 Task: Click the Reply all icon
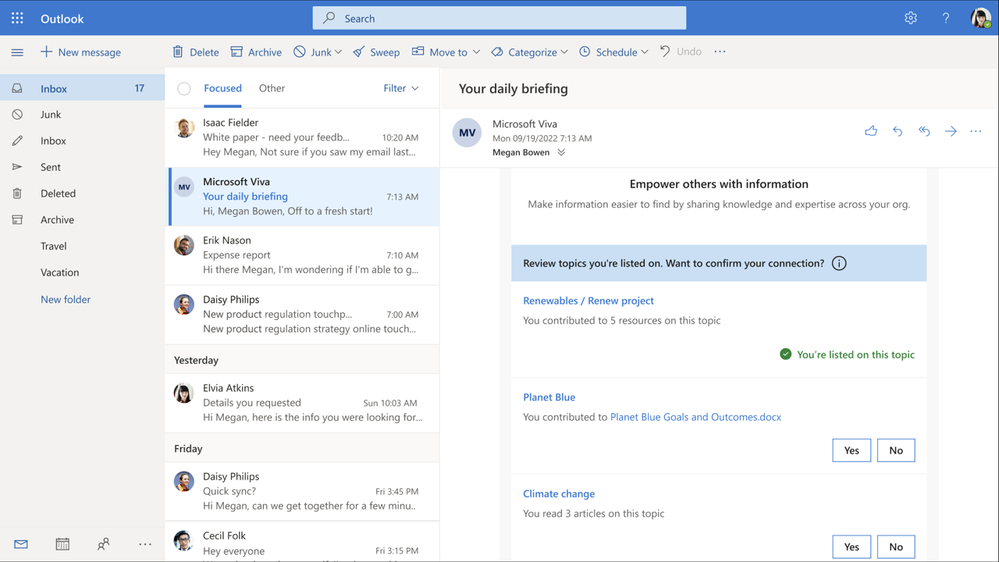click(x=924, y=131)
